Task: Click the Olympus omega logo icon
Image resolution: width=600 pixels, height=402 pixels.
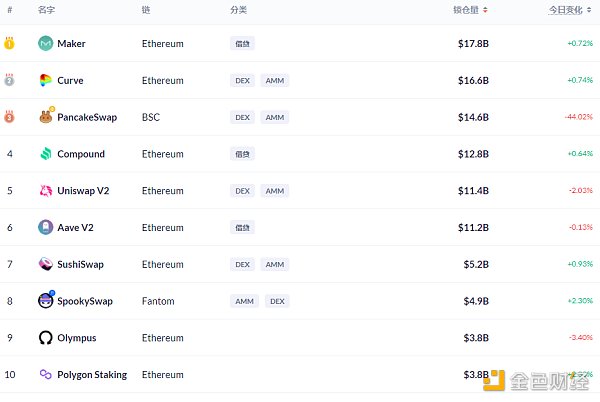Action: point(46,338)
